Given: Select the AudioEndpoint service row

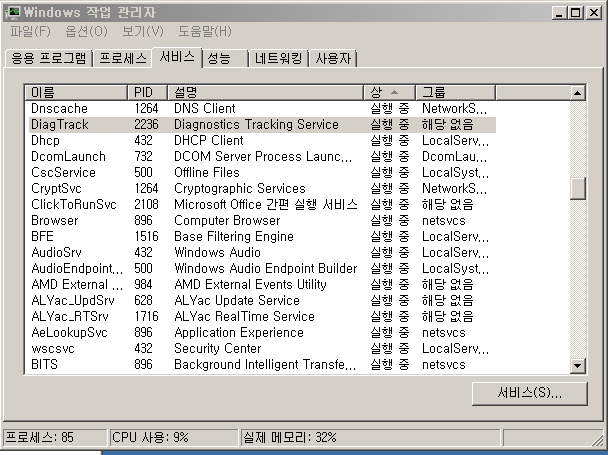Looking at the screenshot, I should click(x=262, y=268).
